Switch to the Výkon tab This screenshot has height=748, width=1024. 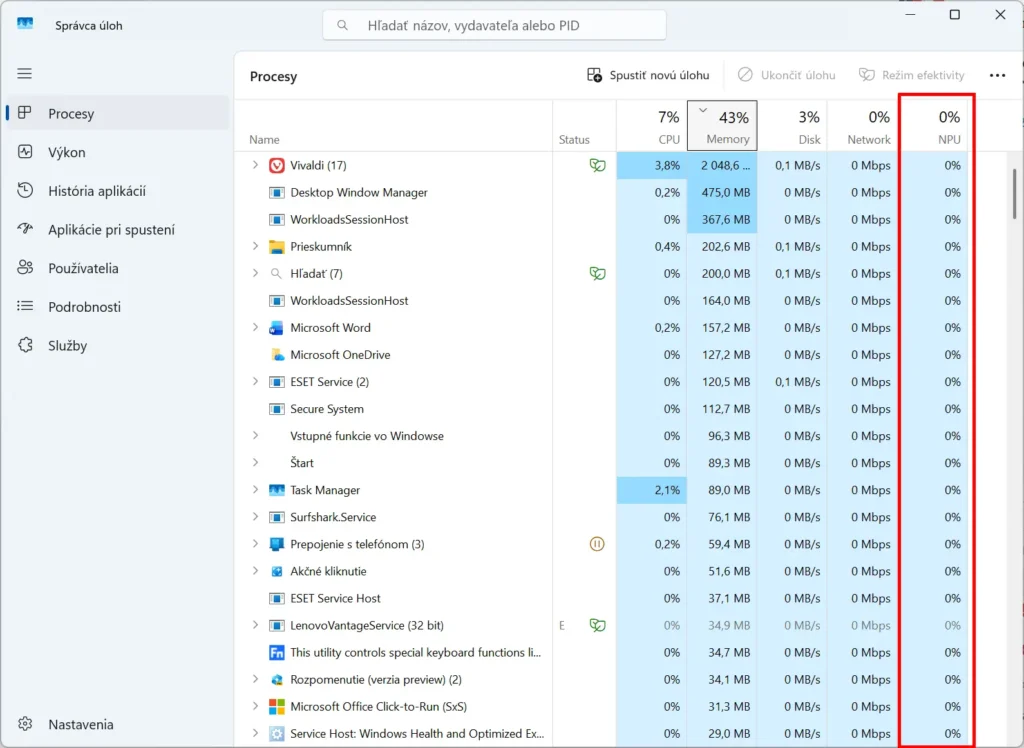tap(118, 152)
